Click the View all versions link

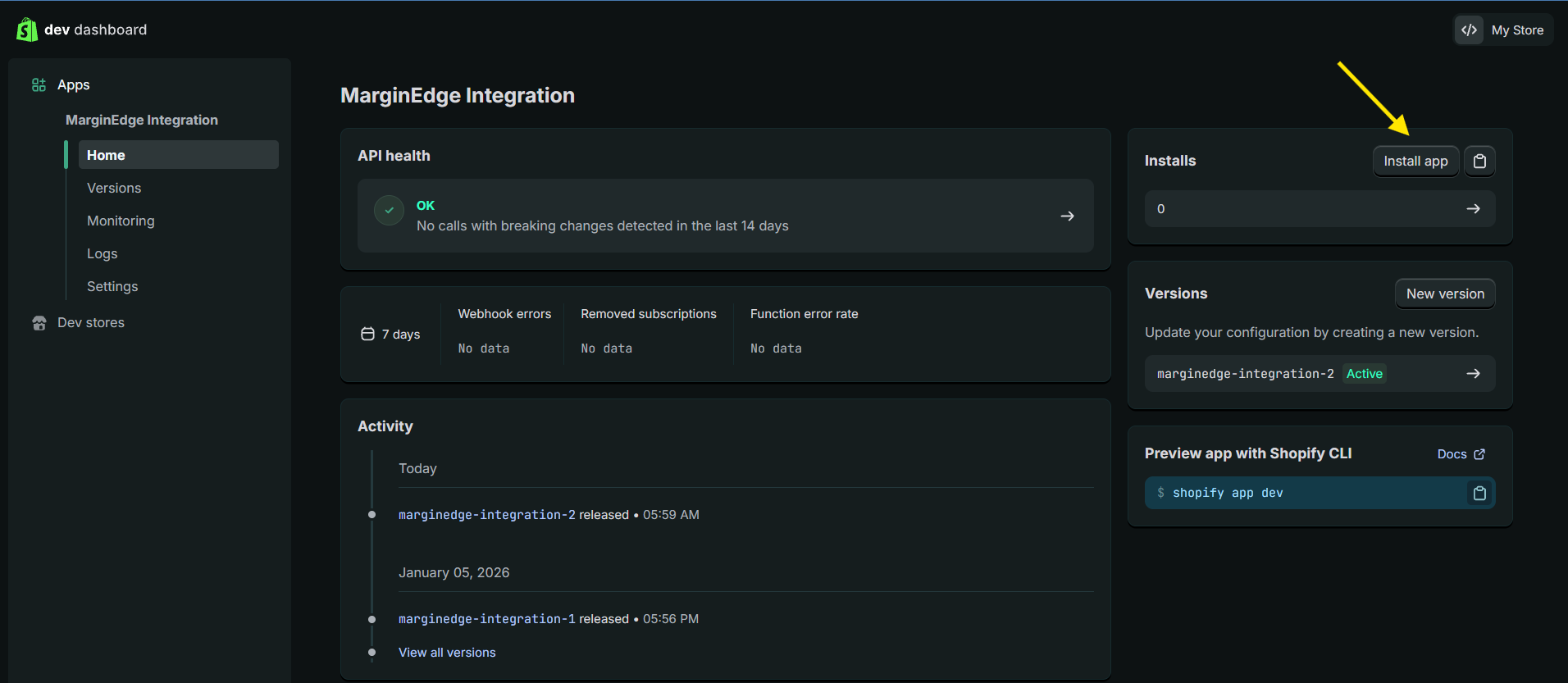click(447, 653)
